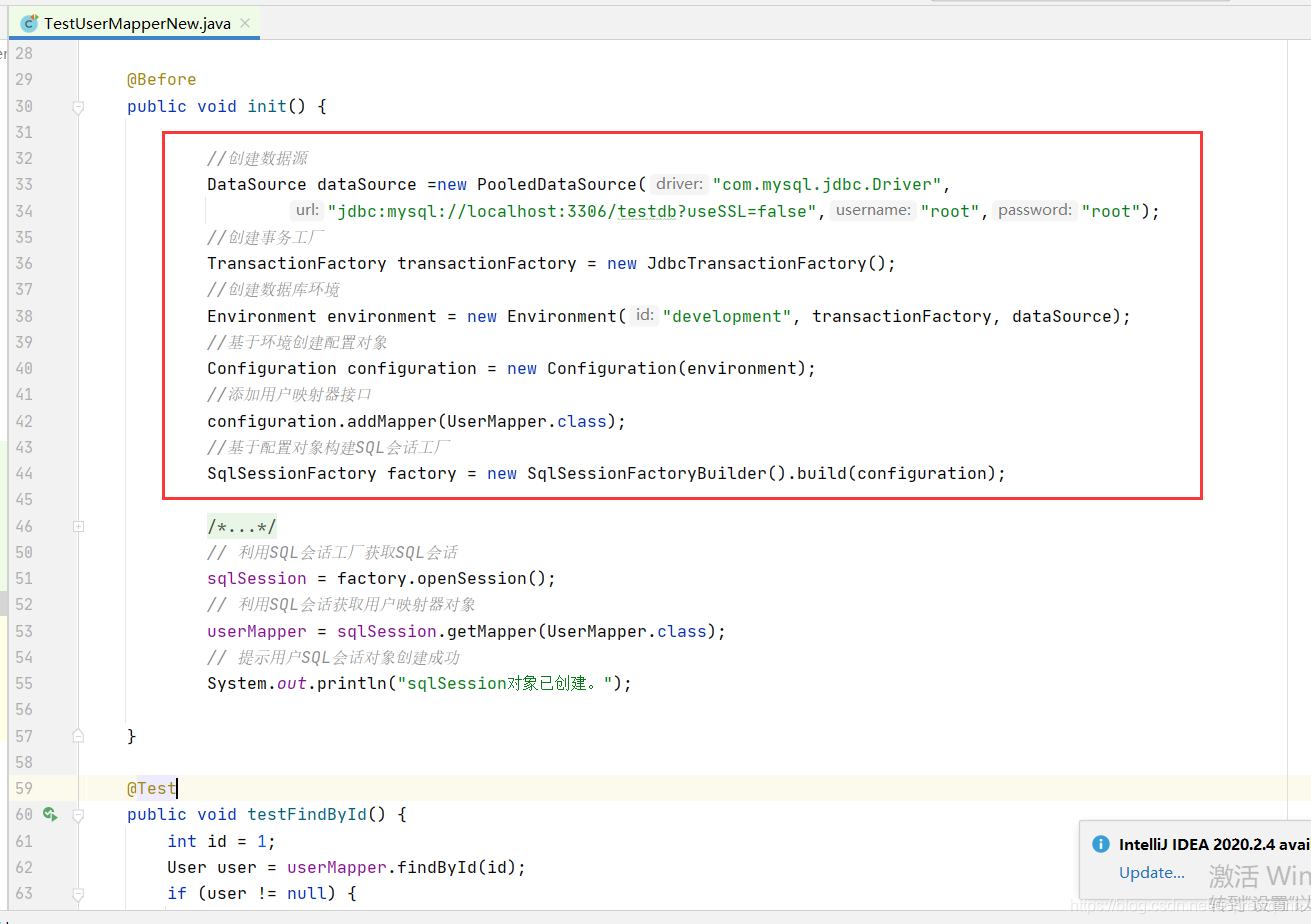The width and height of the screenshot is (1311, 924).
Task: Click the url: parameter hint
Action: click(307, 211)
